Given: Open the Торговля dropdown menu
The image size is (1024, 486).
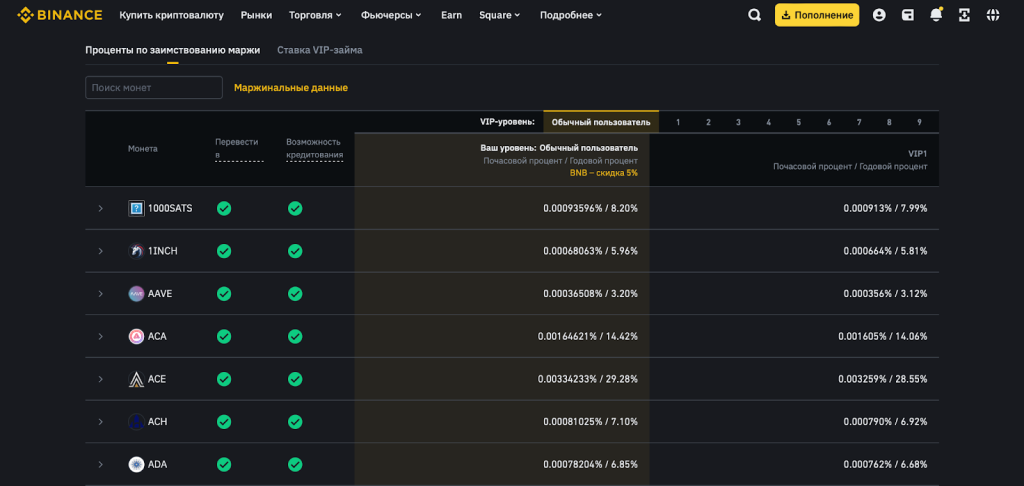Looking at the screenshot, I should pyautogui.click(x=315, y=15).
